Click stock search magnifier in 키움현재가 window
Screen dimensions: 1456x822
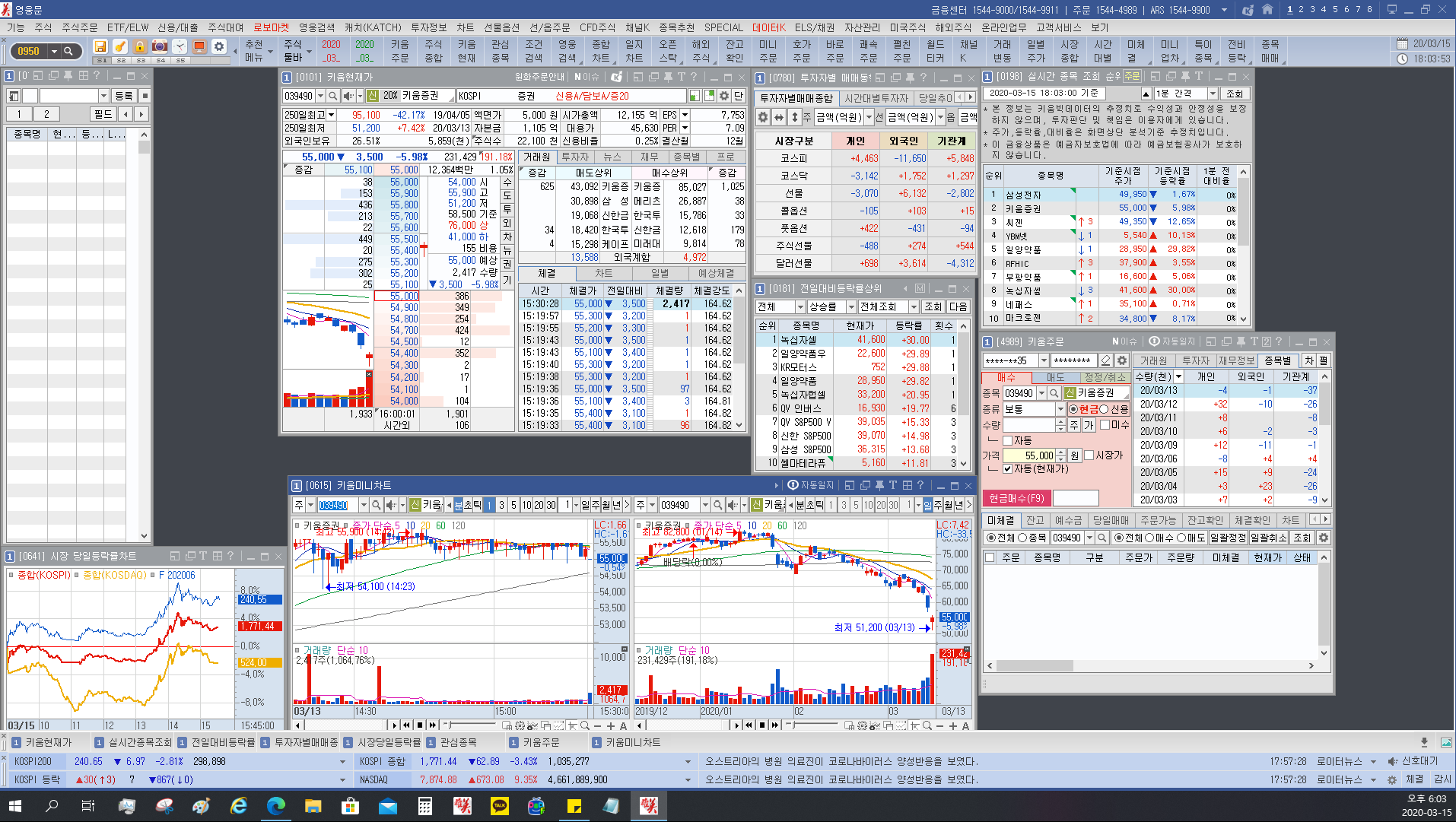point(333,96)
